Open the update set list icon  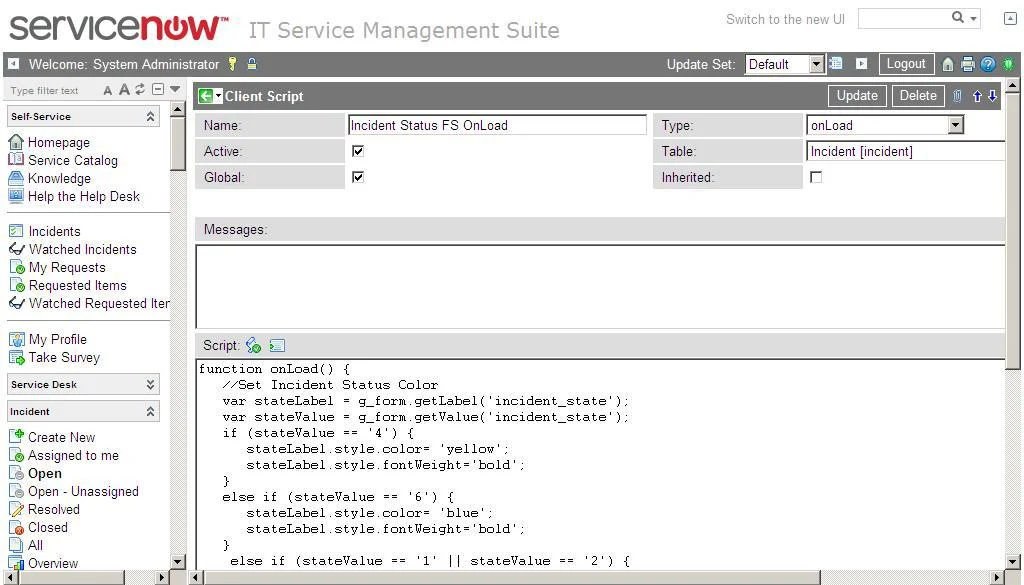click(x=836, y=63)
